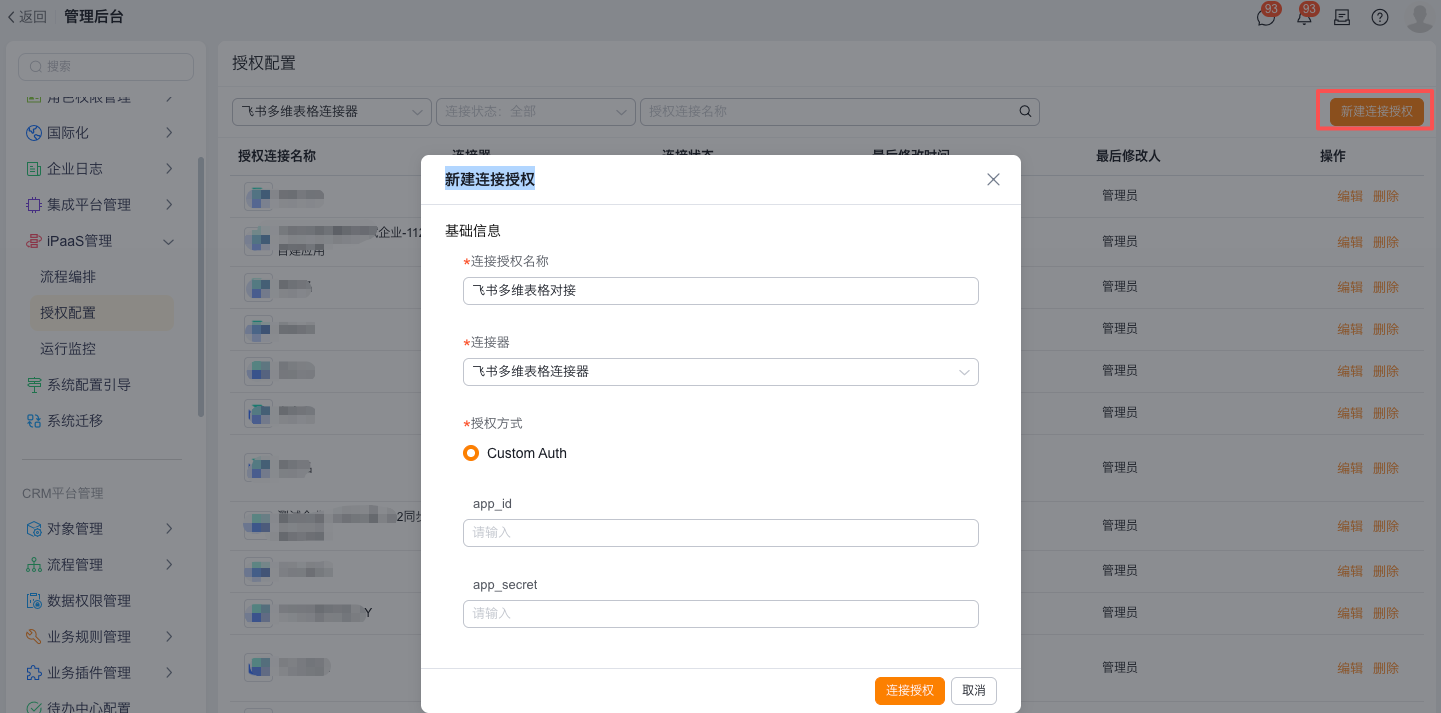Click the app_secret input field
This screenshot has height=713, width=1441.
tap(720, 614)
